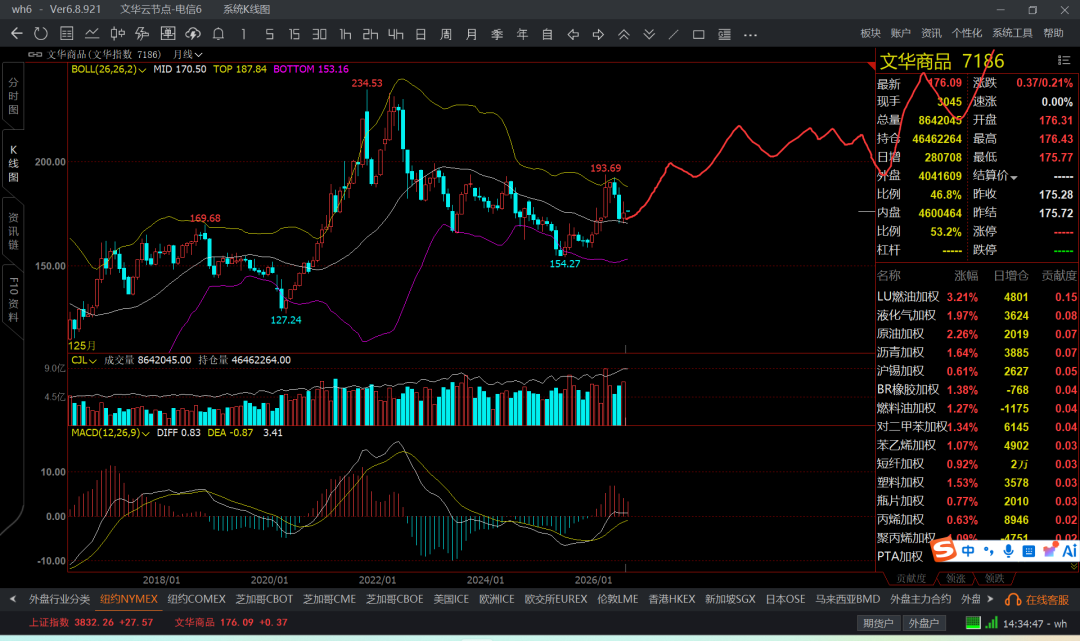Screen dimensions: 1080x641
Task: Select the 5-minute period
Action: click(269, 34)
